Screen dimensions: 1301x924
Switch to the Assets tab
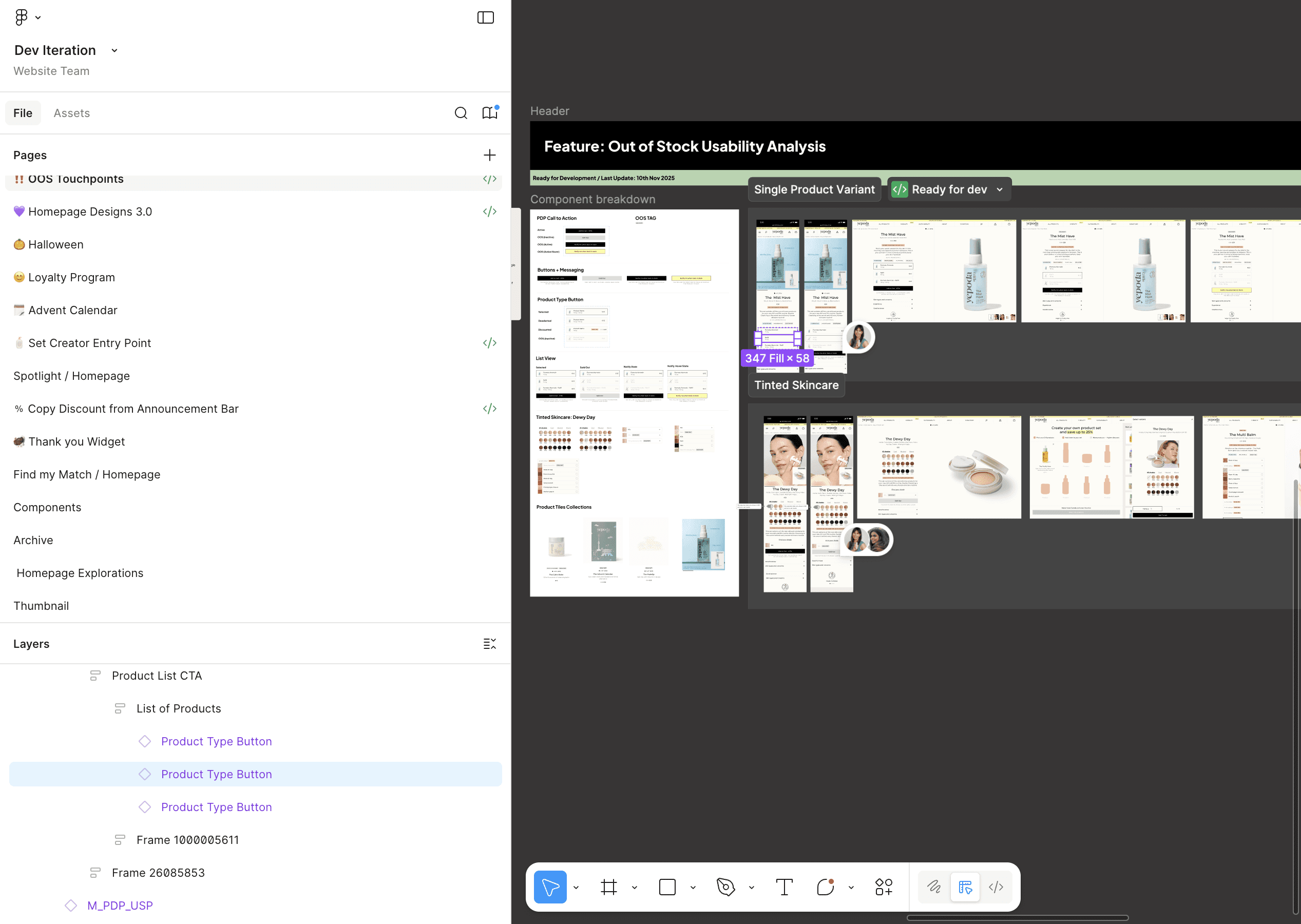[x=72, y=113]
